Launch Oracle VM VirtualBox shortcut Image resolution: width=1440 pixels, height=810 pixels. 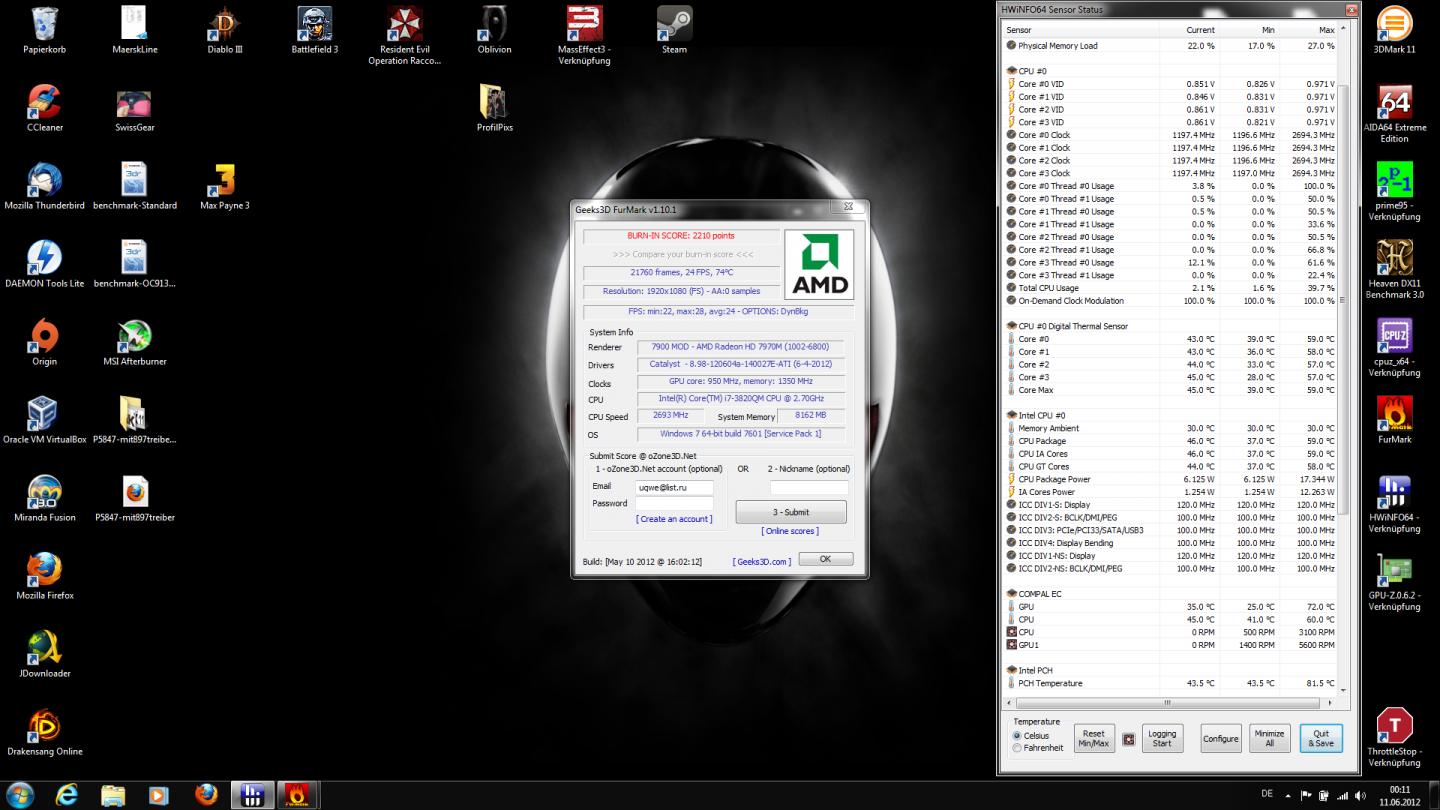45,420
